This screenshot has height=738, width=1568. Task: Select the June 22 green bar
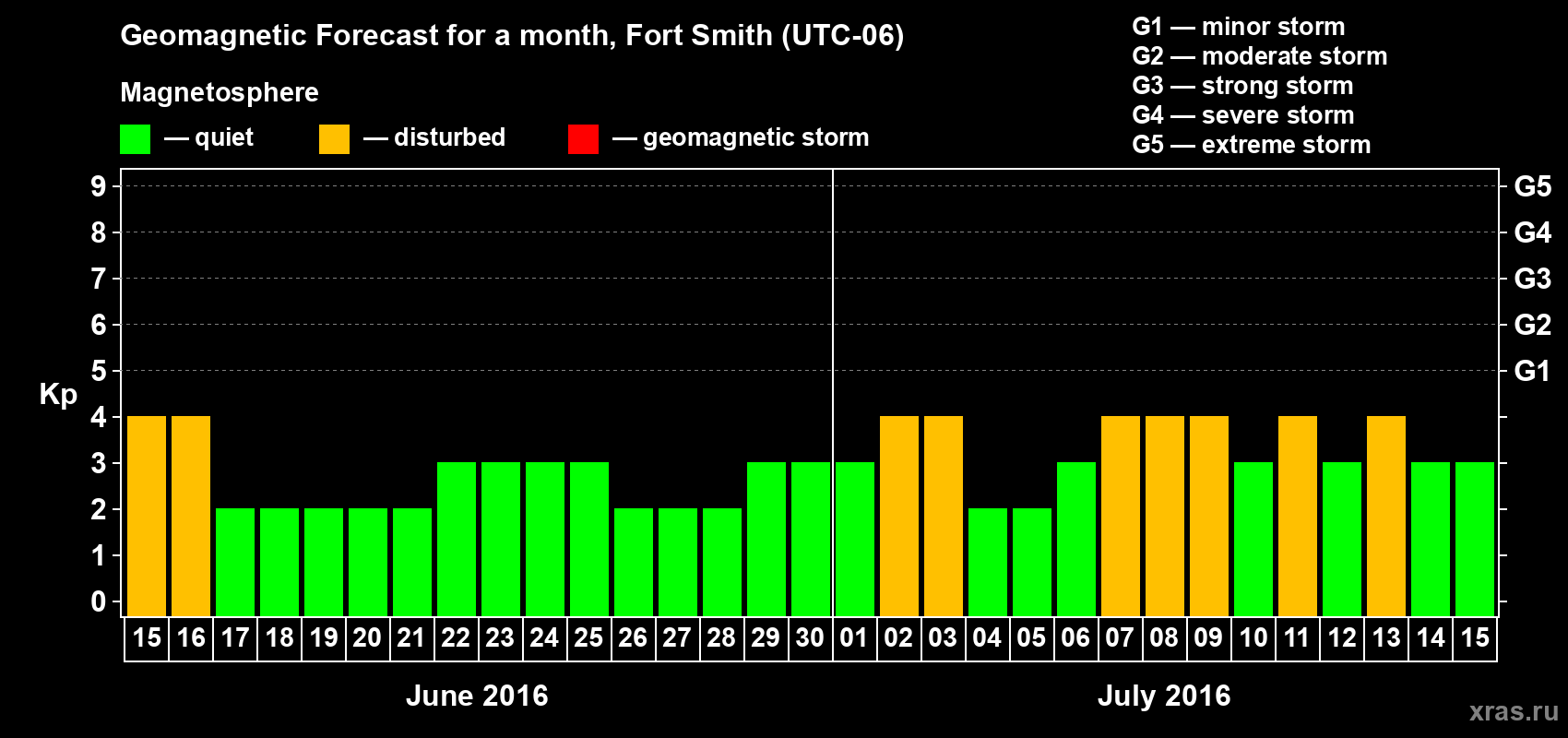pyautogui.click(x=457, y=540)
